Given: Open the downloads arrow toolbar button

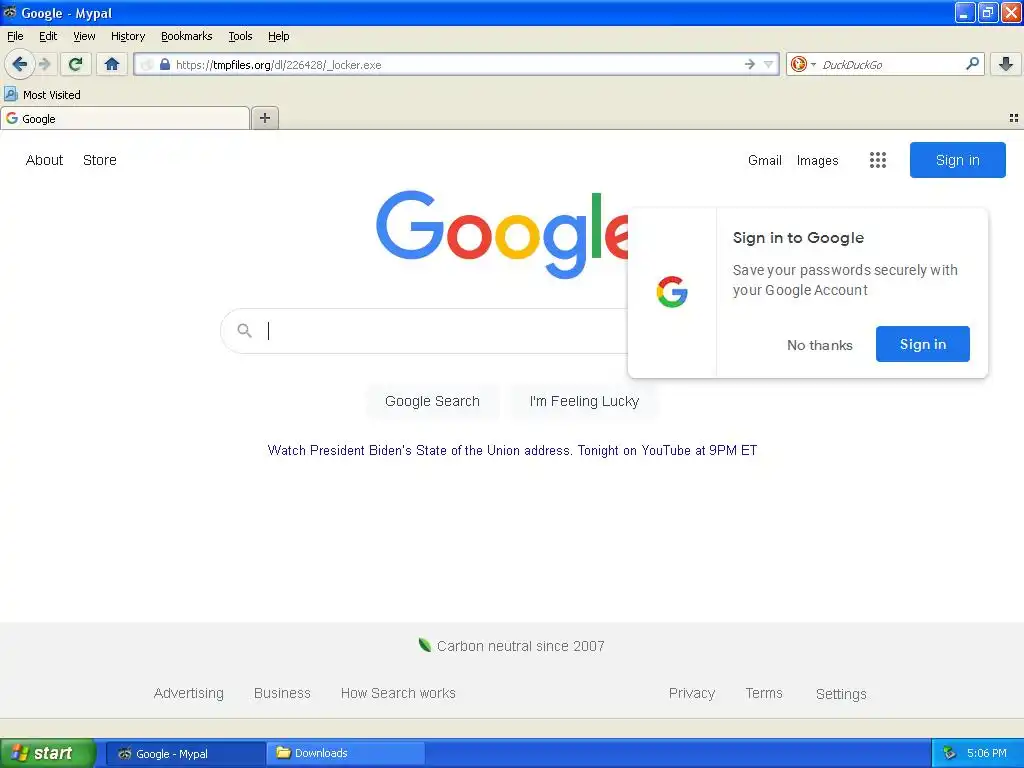Looking at the screenshot, I should (1006, 64).
